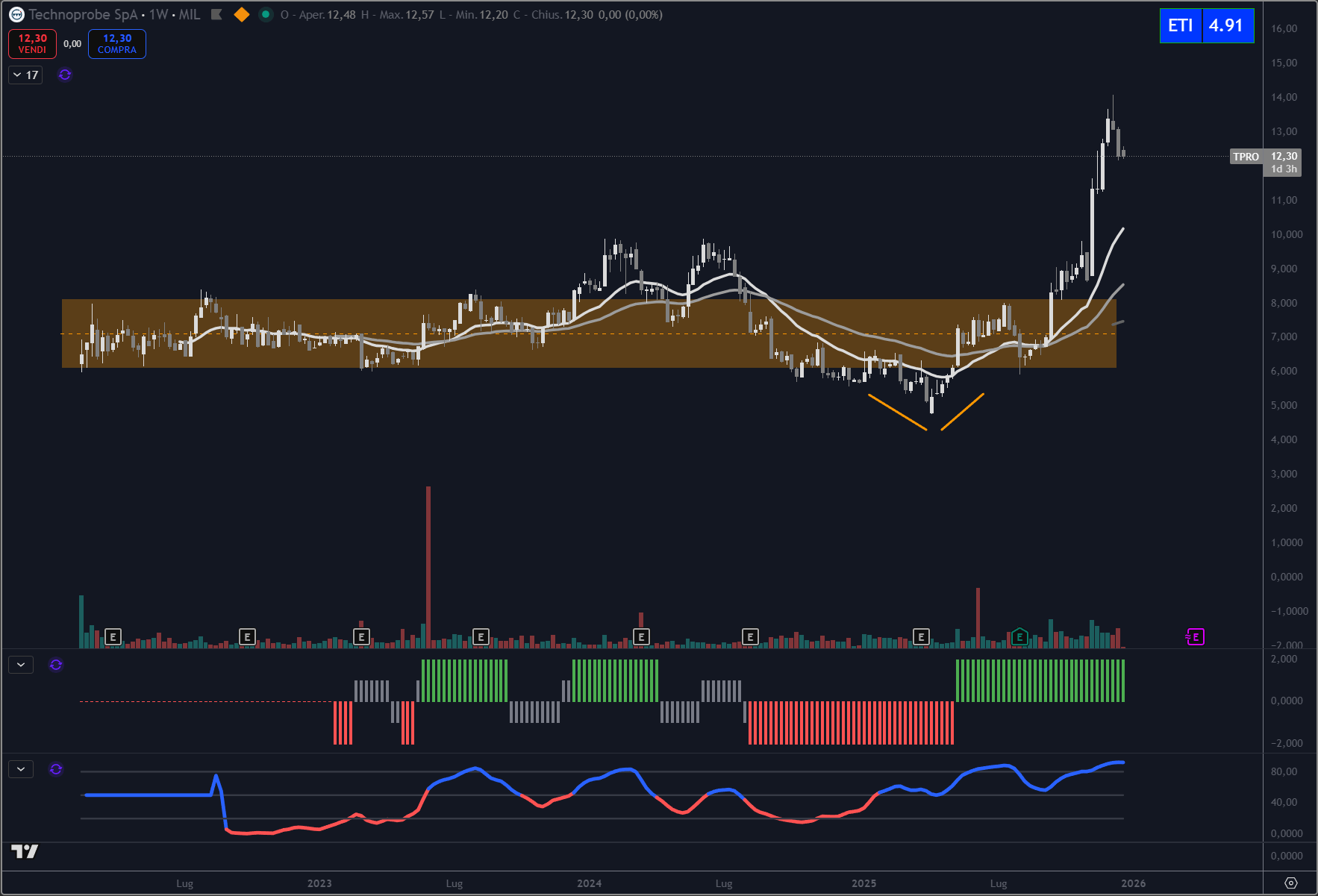
Task: Open the TradingView logo at bottom left
Action: coord(25,851)
